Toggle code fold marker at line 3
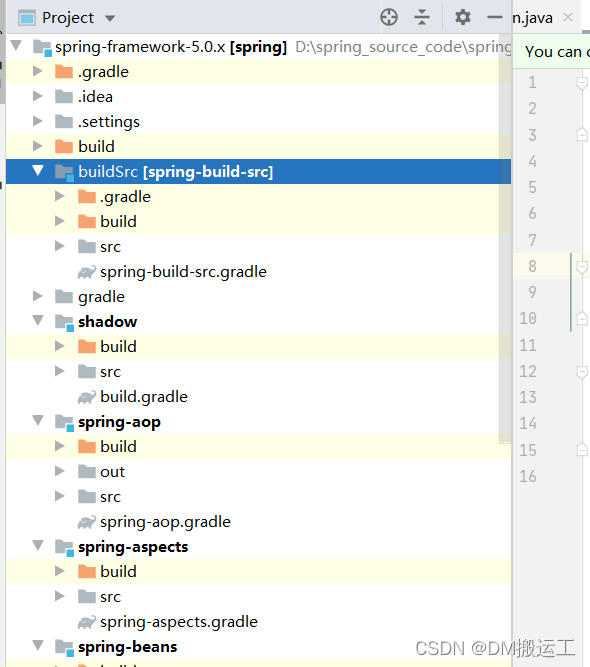Viewport: 590px width, 667px height. [x=582, y=135]
